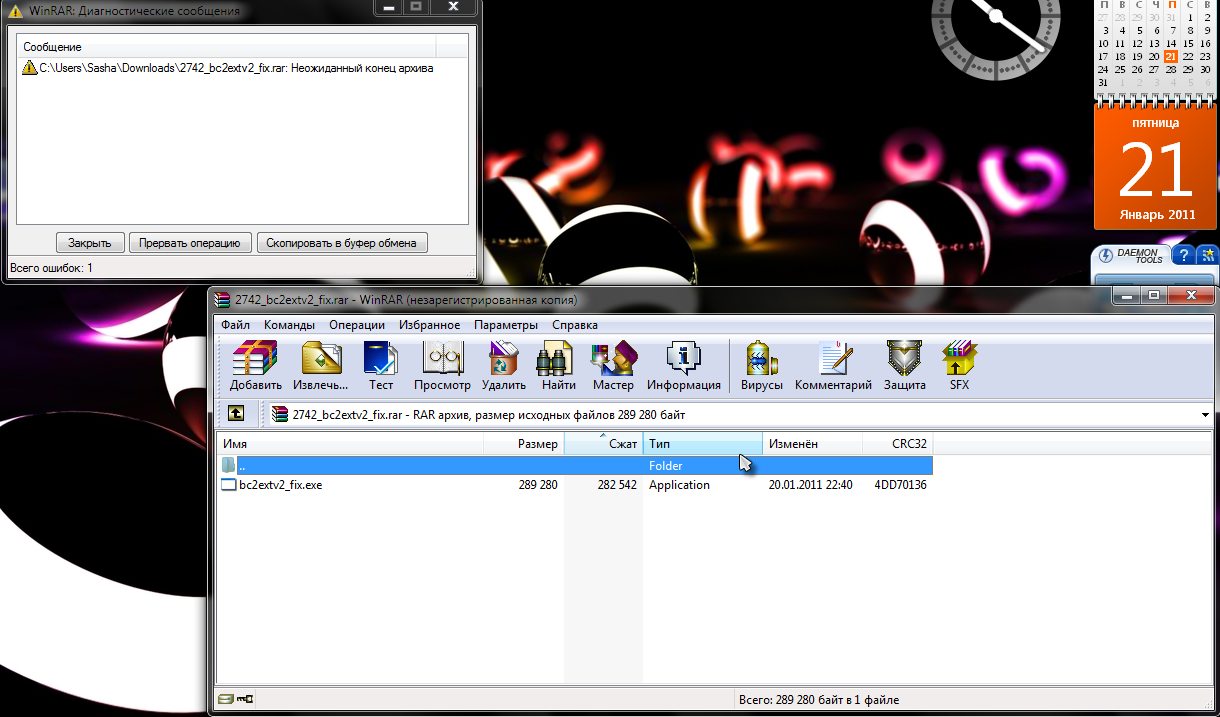
Task: Click the Application type cell
Action: tap(679, 485)
